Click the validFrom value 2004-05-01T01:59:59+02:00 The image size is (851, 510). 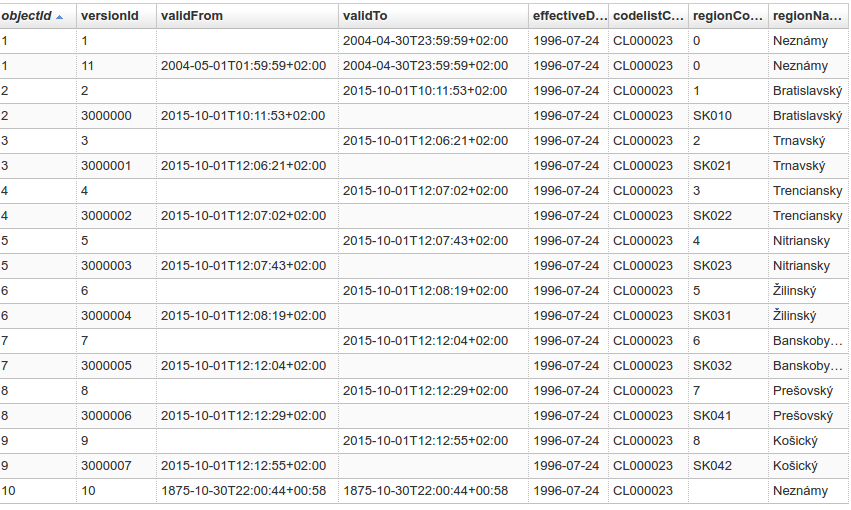(243, 66)
